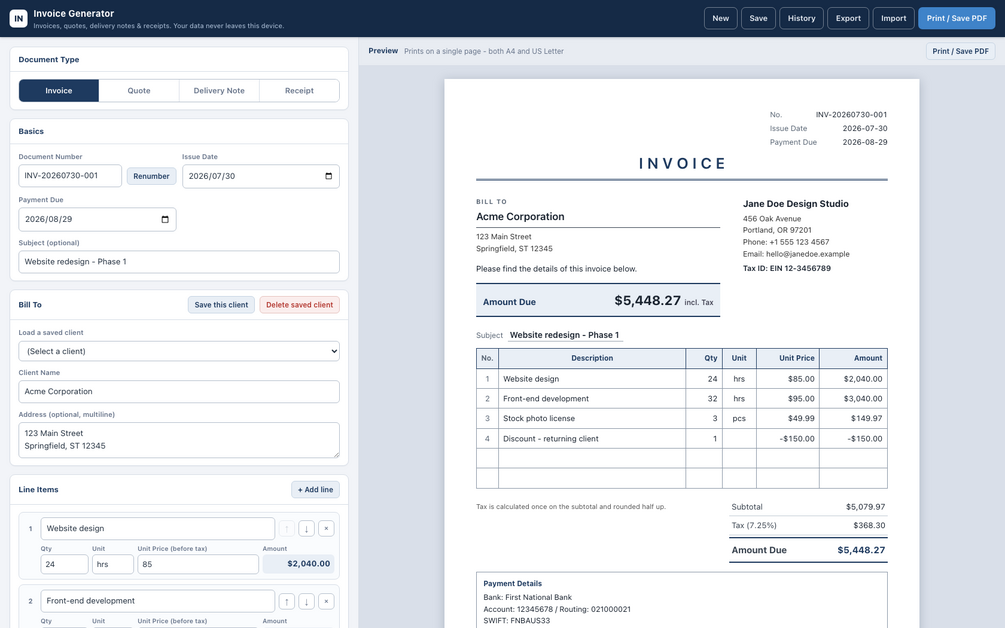Click the Renumber button
1005x628 pixels.
(151, 176)
